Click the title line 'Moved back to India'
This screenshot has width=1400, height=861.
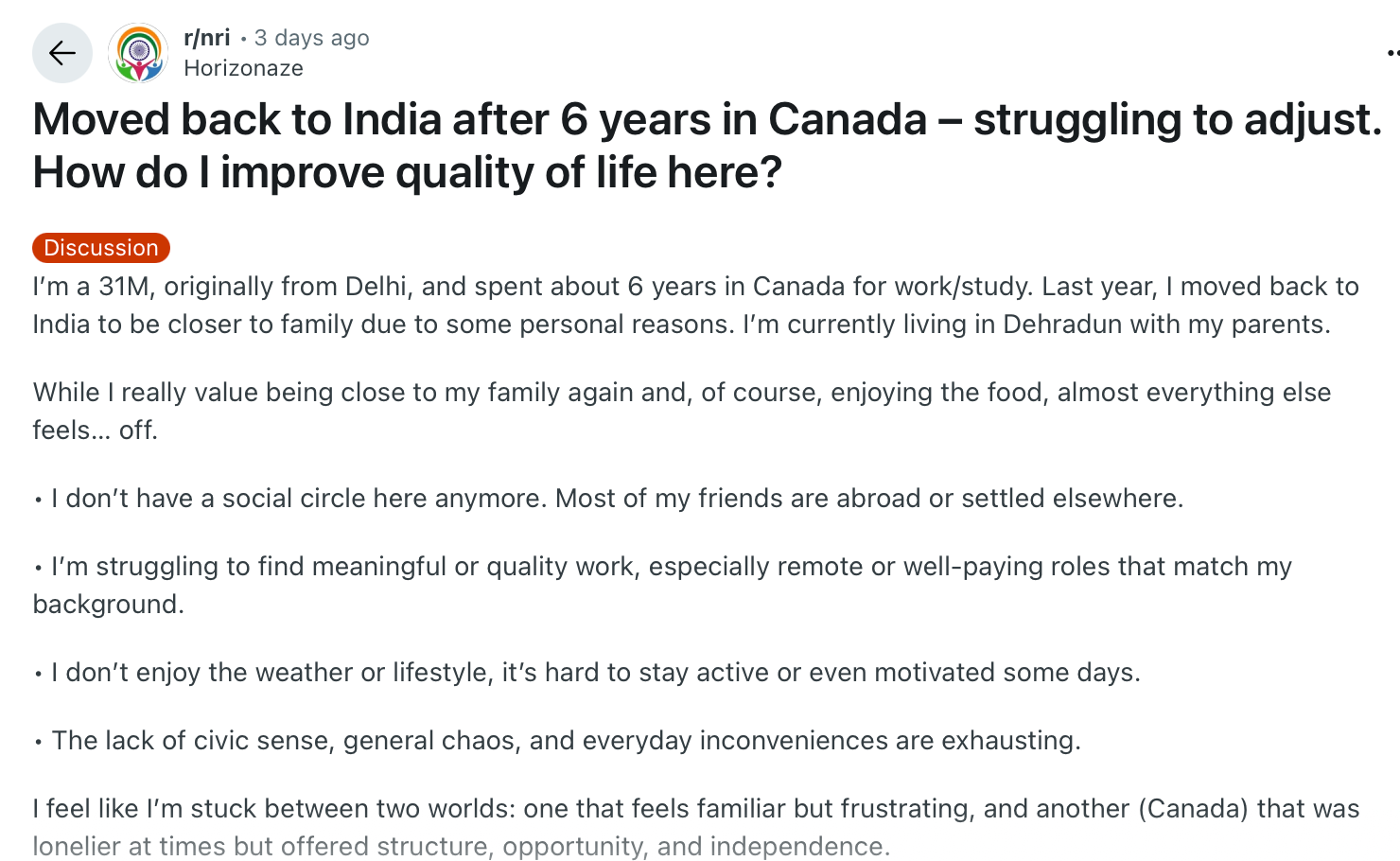(x=708, y=120)
